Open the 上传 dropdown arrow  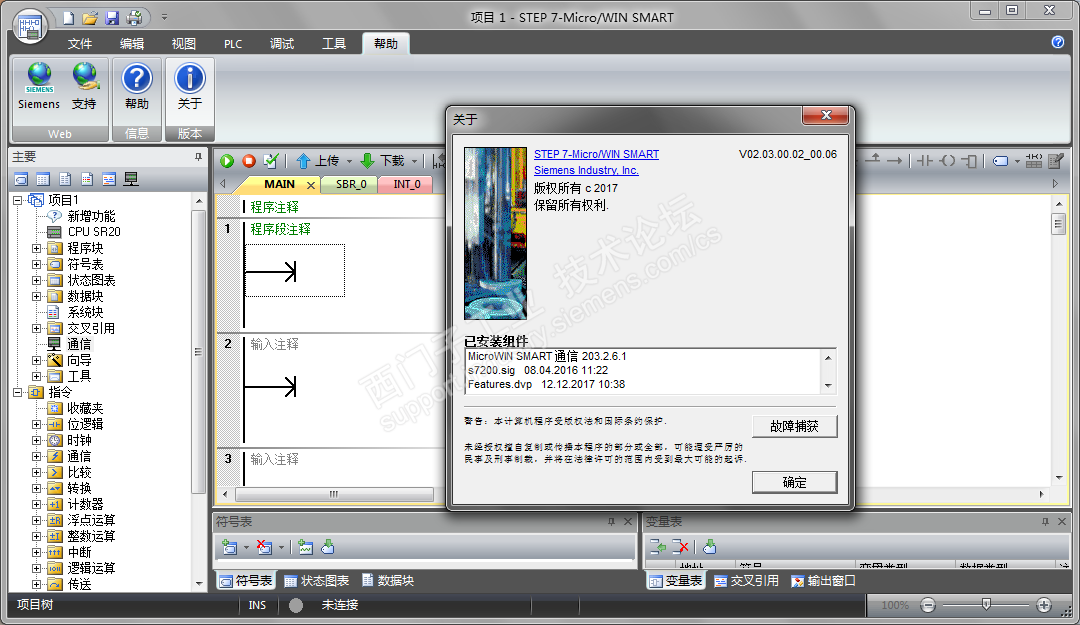point(349,161)
